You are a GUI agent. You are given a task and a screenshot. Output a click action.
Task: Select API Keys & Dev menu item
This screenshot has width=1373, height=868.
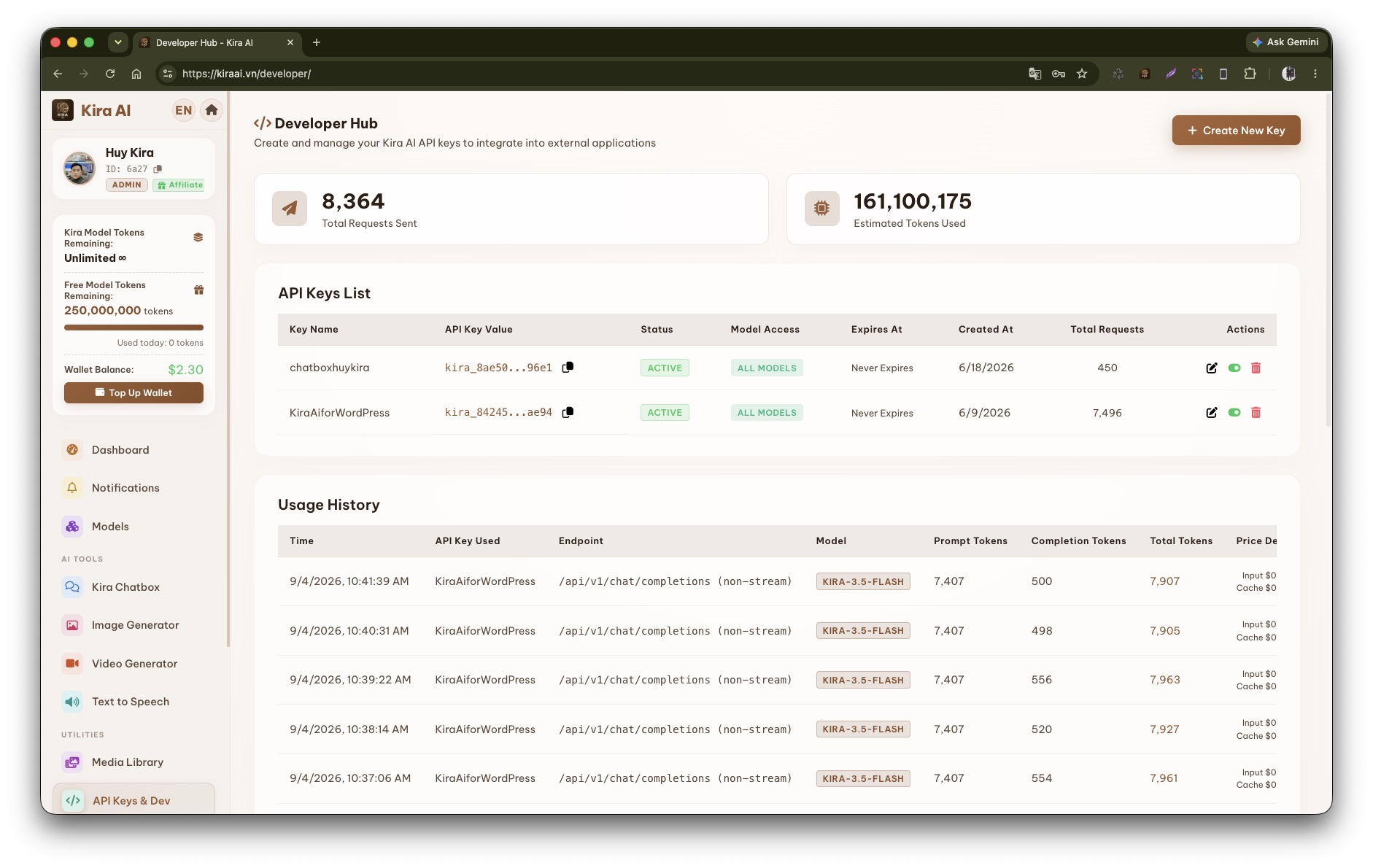(134, 800)
